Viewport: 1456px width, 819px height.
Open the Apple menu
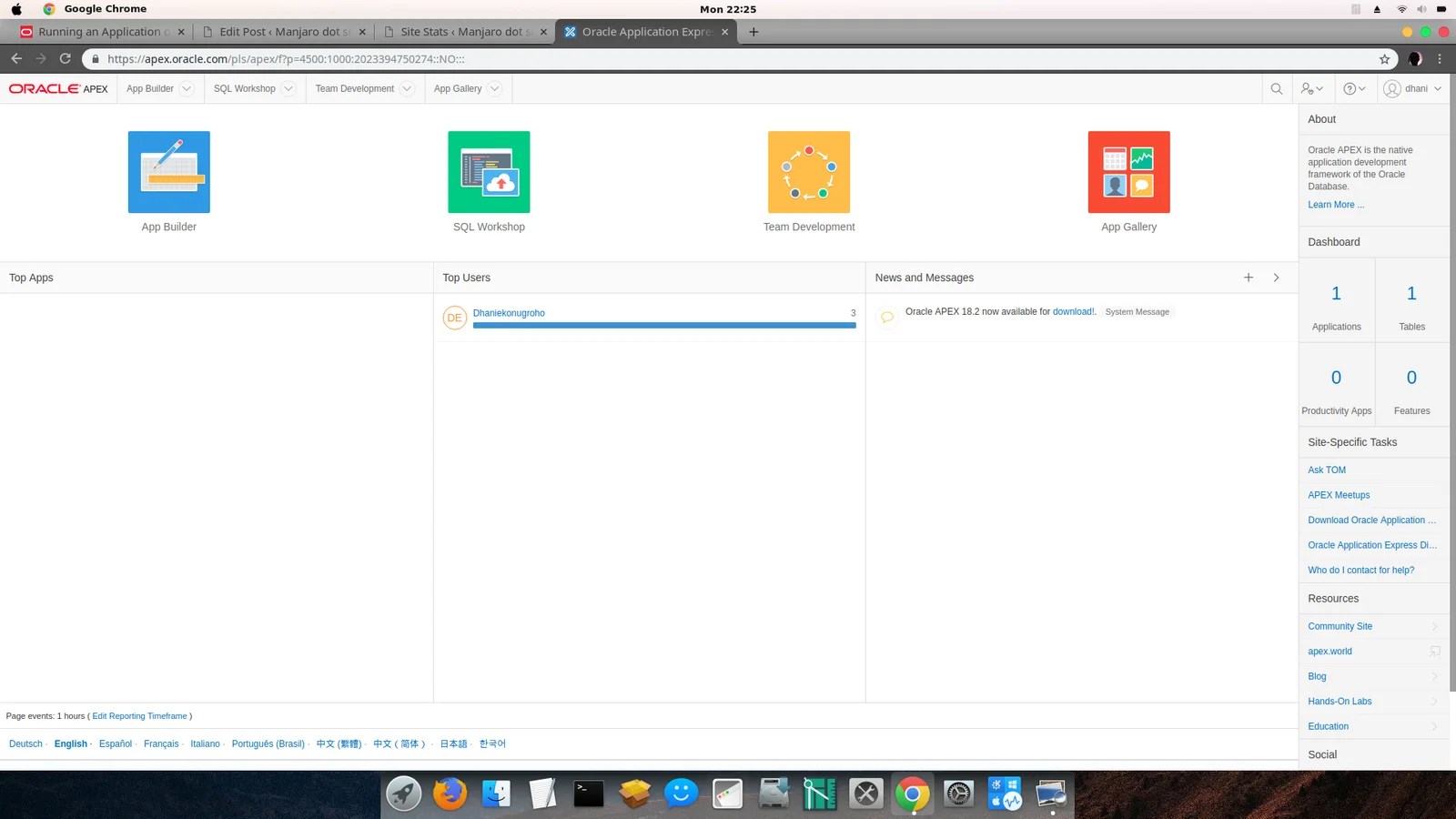click(16, 9)
